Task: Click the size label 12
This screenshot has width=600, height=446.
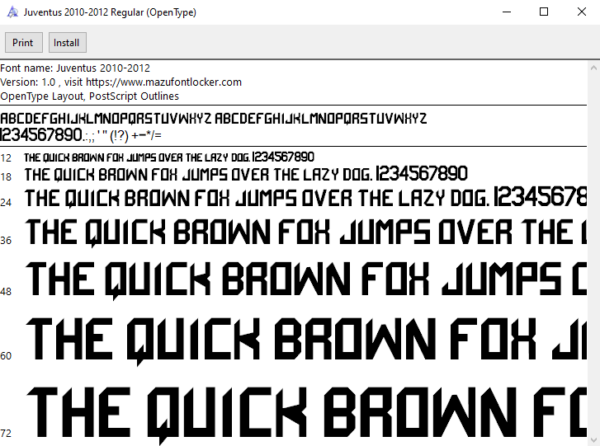Action: (x=6, y=158)
